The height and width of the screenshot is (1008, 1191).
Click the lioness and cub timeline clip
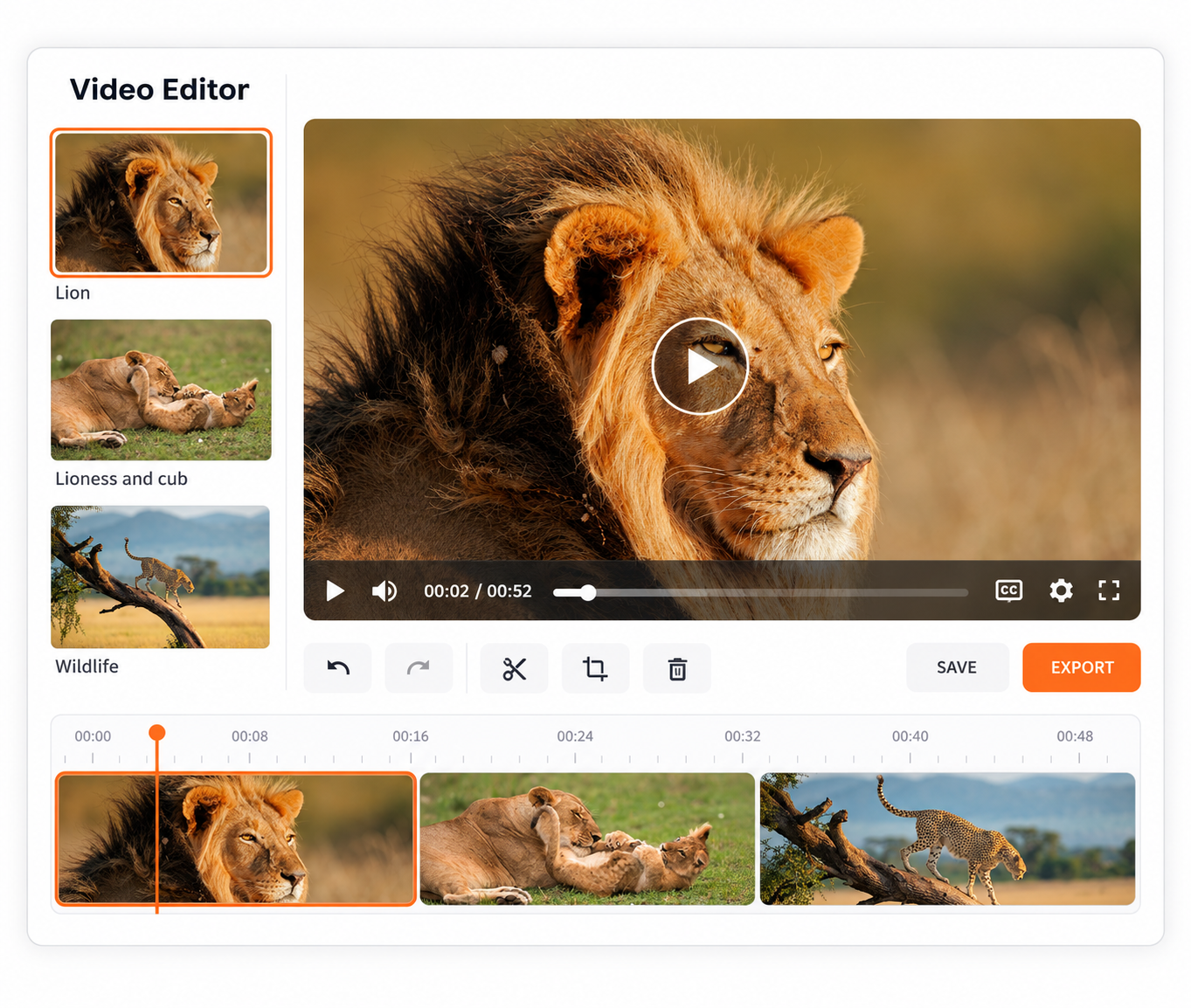point(587,839)
